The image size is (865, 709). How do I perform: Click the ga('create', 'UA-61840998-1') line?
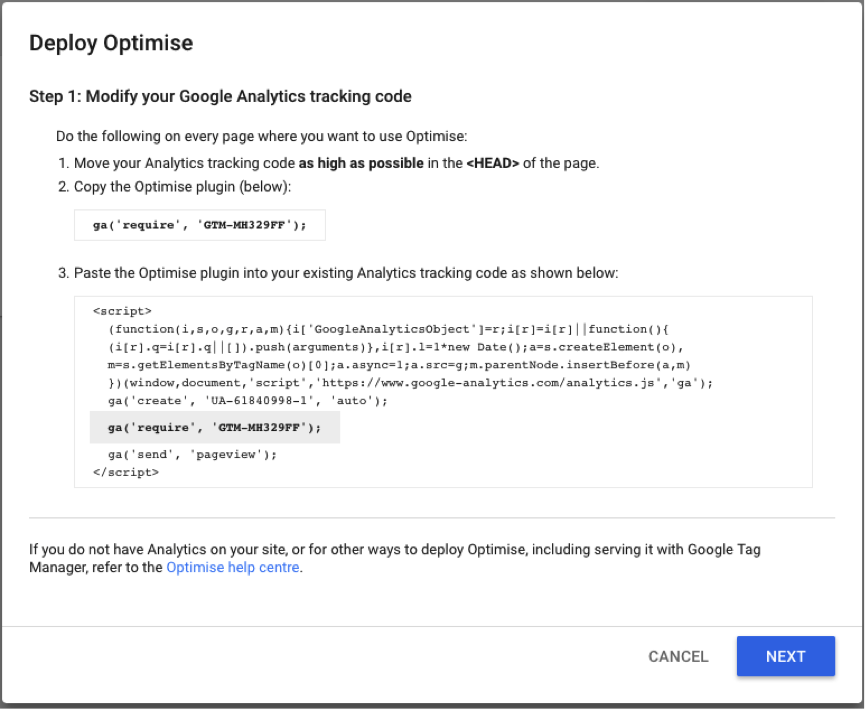[248, 401]
